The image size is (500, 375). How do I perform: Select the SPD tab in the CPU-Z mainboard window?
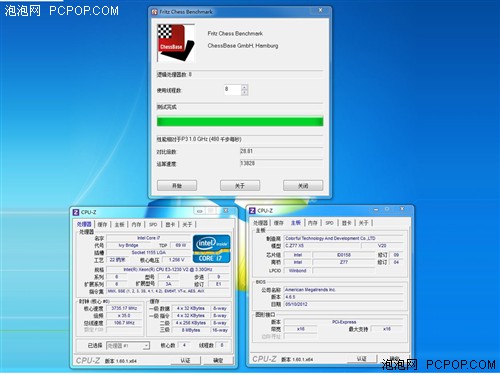click(x=329, y=223)
